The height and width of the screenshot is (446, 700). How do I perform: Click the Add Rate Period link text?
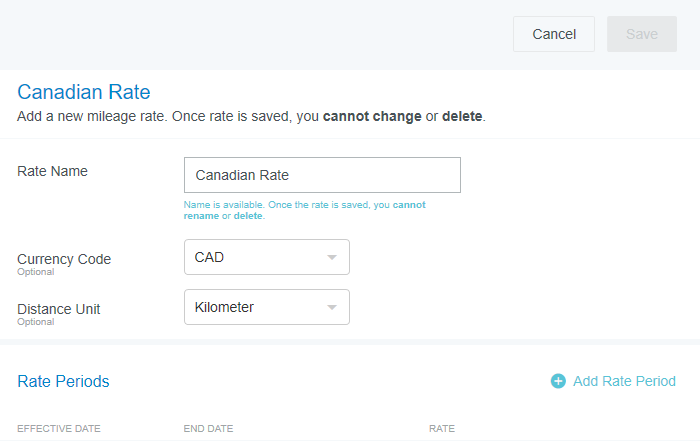(x=624, y=381)
